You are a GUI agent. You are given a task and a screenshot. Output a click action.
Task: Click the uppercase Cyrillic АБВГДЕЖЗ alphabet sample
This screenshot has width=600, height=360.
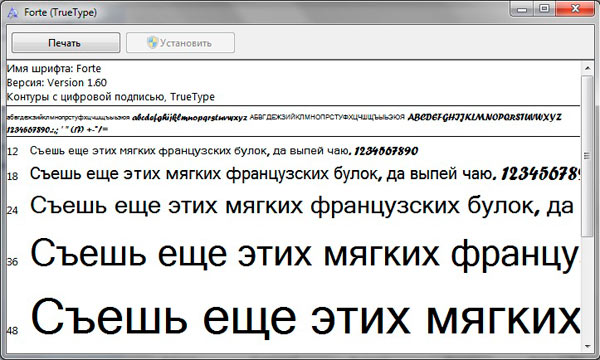click(327, 117)
